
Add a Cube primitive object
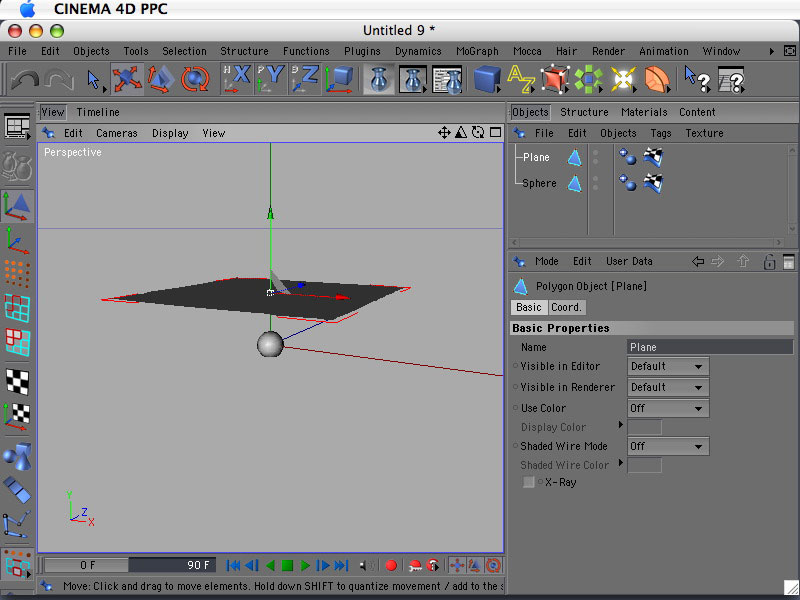coord(487,79)
